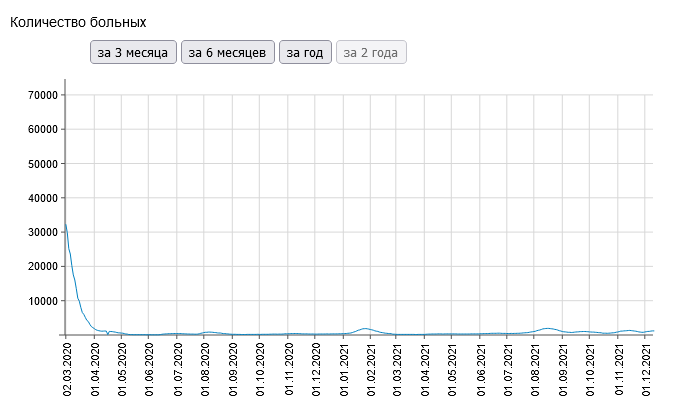Click the 10000 value on vertical axis

click(x=43, y=301)
